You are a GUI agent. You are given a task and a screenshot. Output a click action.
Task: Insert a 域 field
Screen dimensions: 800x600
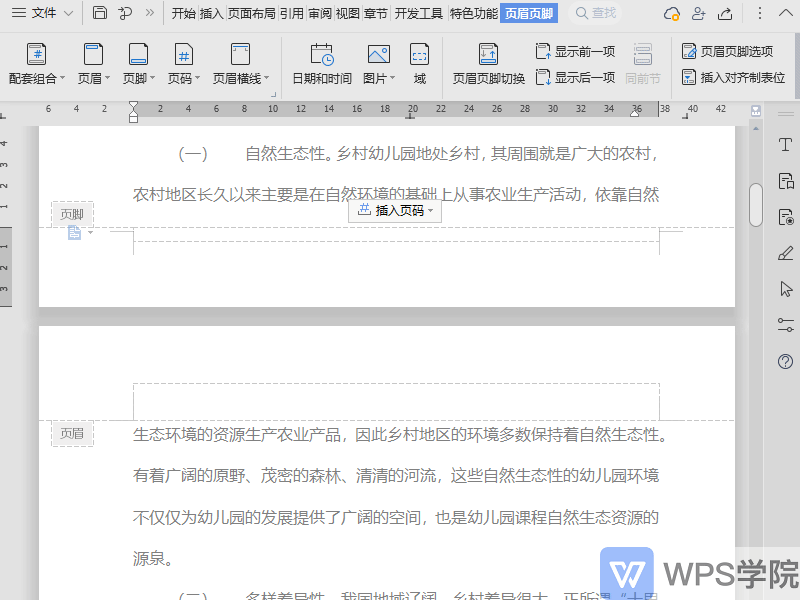[419, 63]
